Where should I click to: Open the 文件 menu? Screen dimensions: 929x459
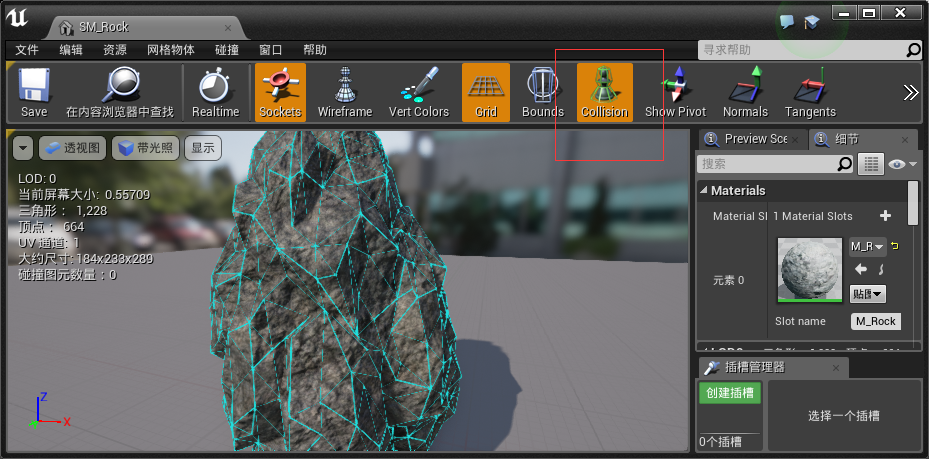(27, 50)
